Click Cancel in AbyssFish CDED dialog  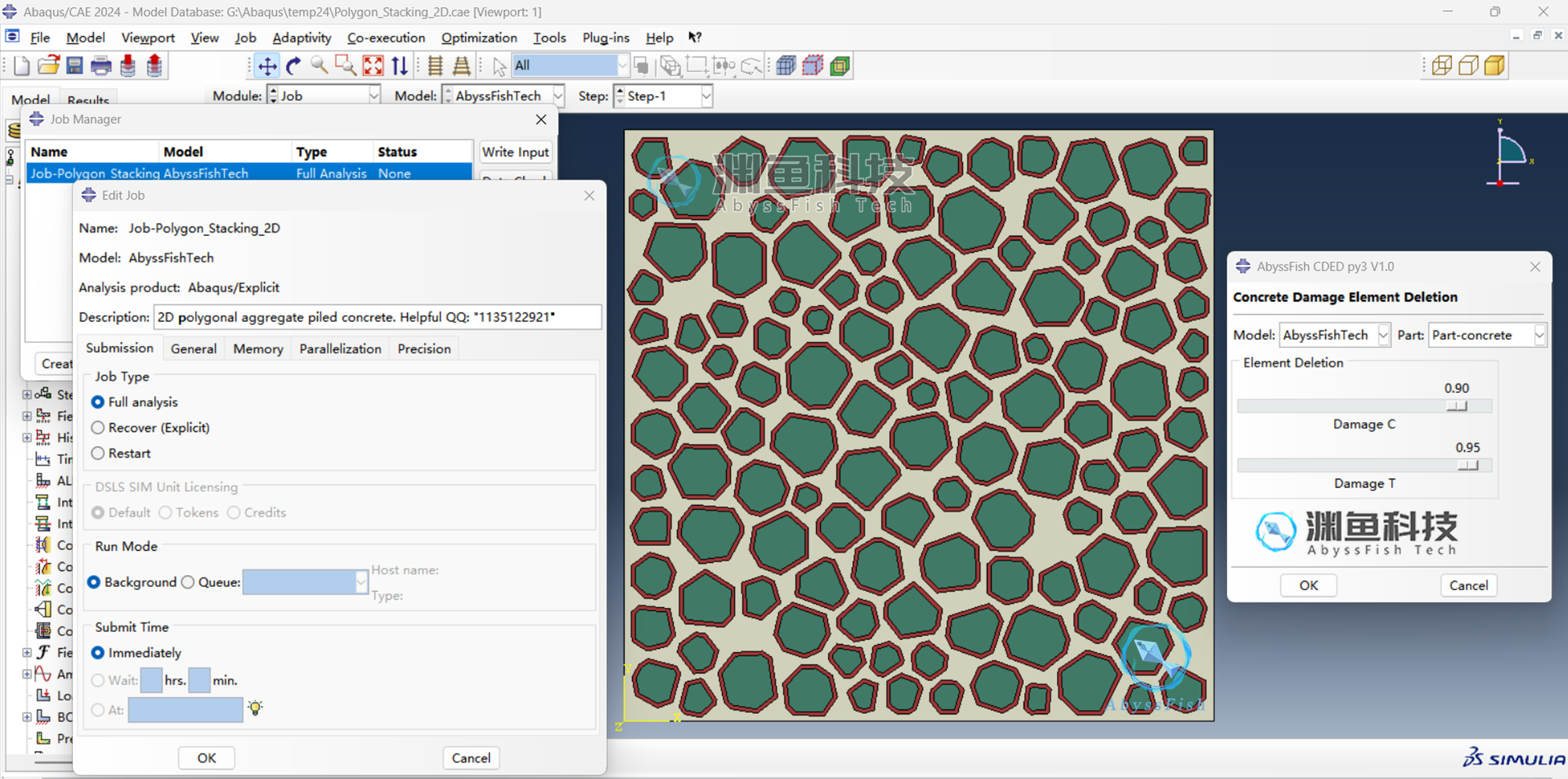tap(1468, 585)
